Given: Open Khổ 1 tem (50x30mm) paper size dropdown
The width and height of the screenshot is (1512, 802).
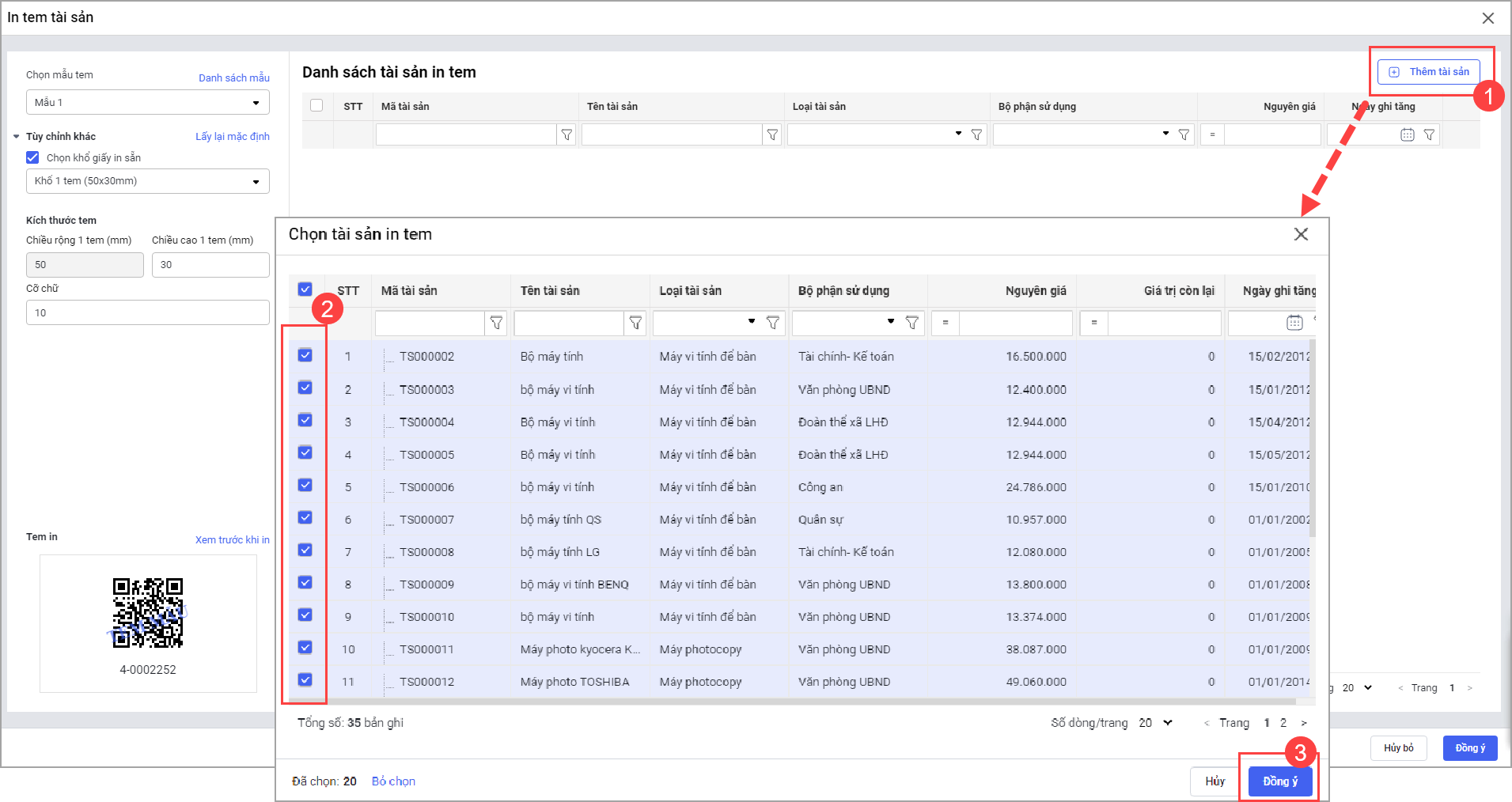Looking at the screenshot, I should click(147, 181).
